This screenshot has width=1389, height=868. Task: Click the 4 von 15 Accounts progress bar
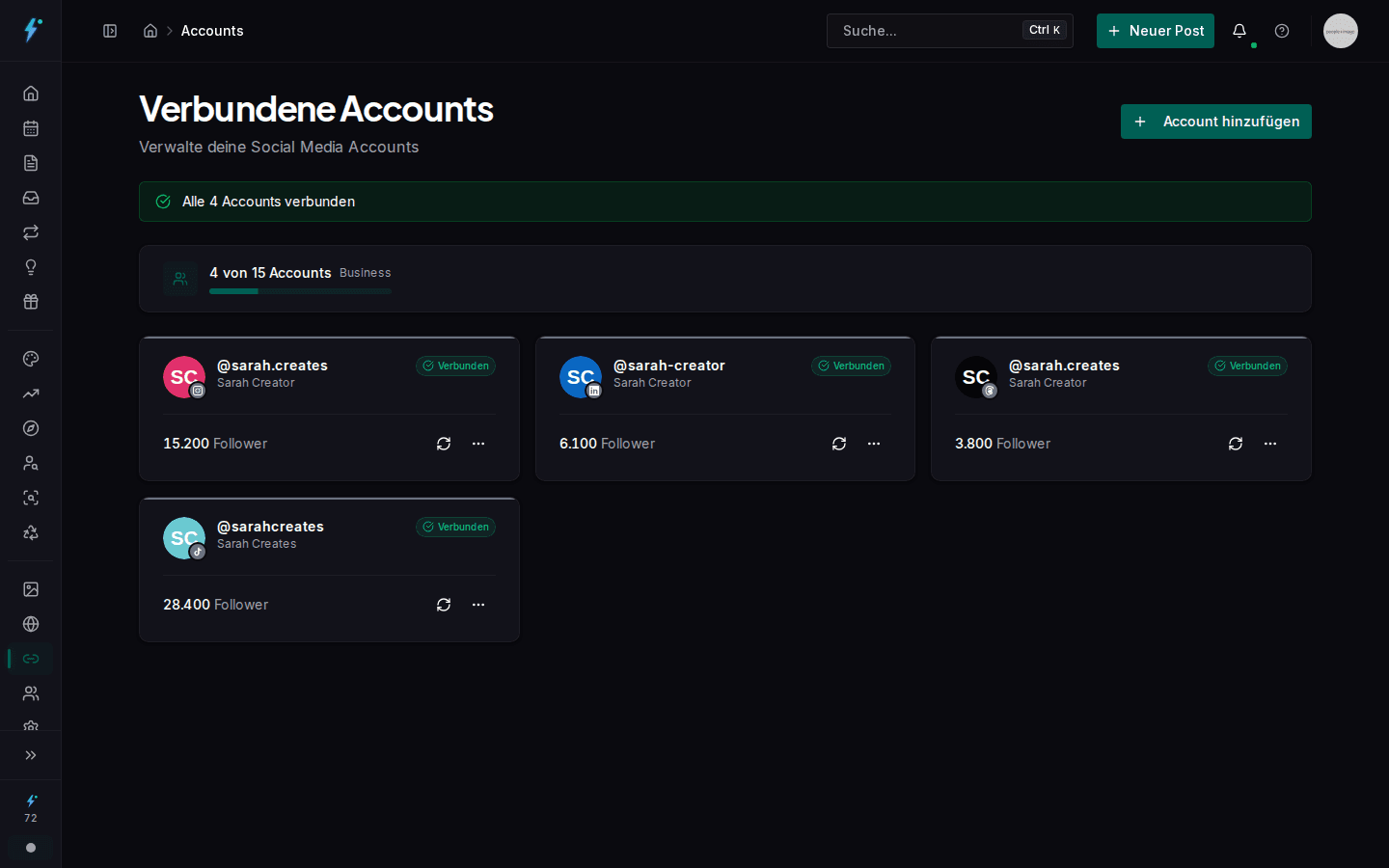[x=300, y=291]
